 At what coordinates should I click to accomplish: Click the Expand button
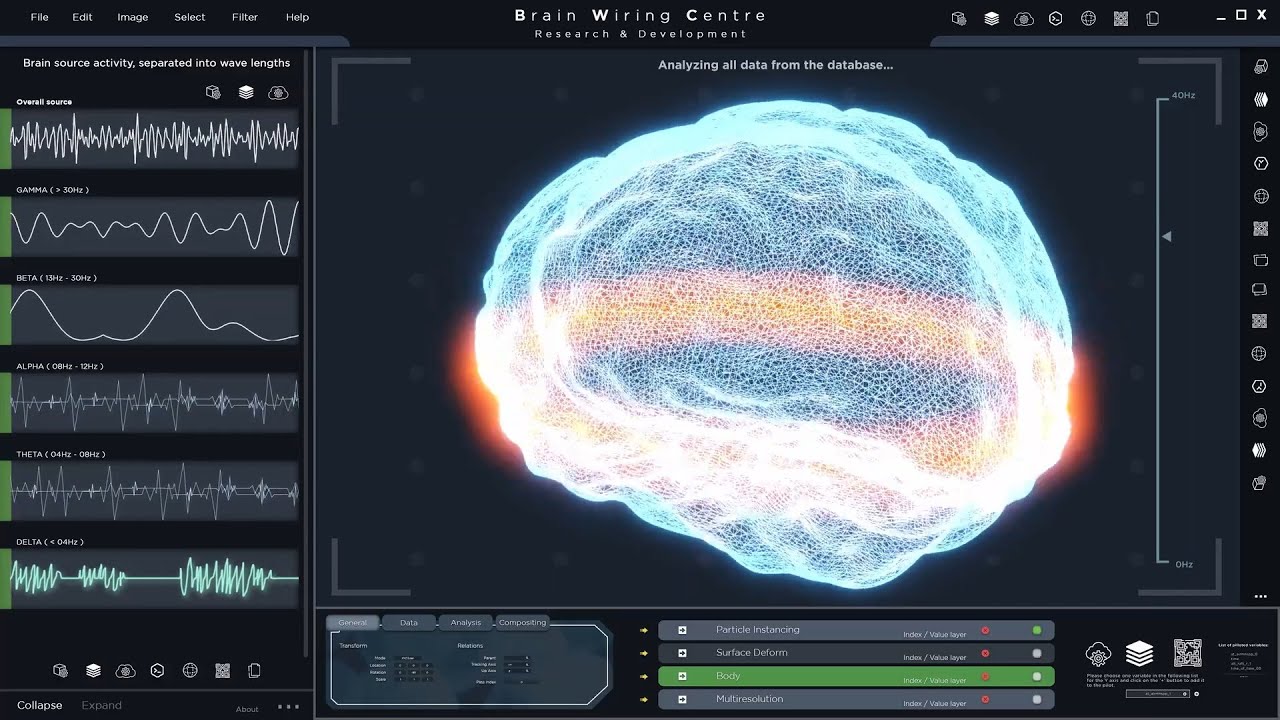coord(101,705)
